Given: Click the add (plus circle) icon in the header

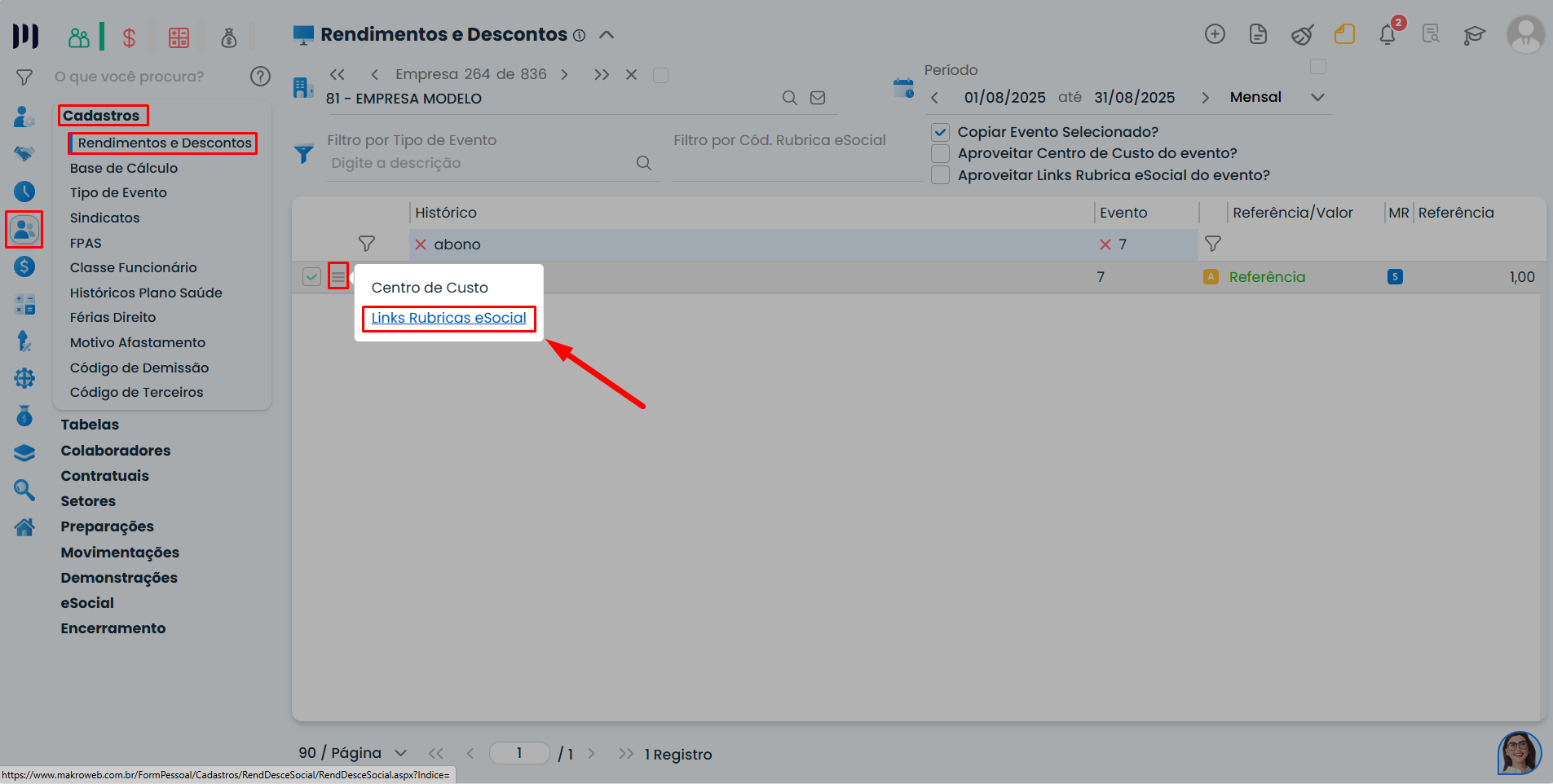Looking at the screenshot, I should point(1215,34).
